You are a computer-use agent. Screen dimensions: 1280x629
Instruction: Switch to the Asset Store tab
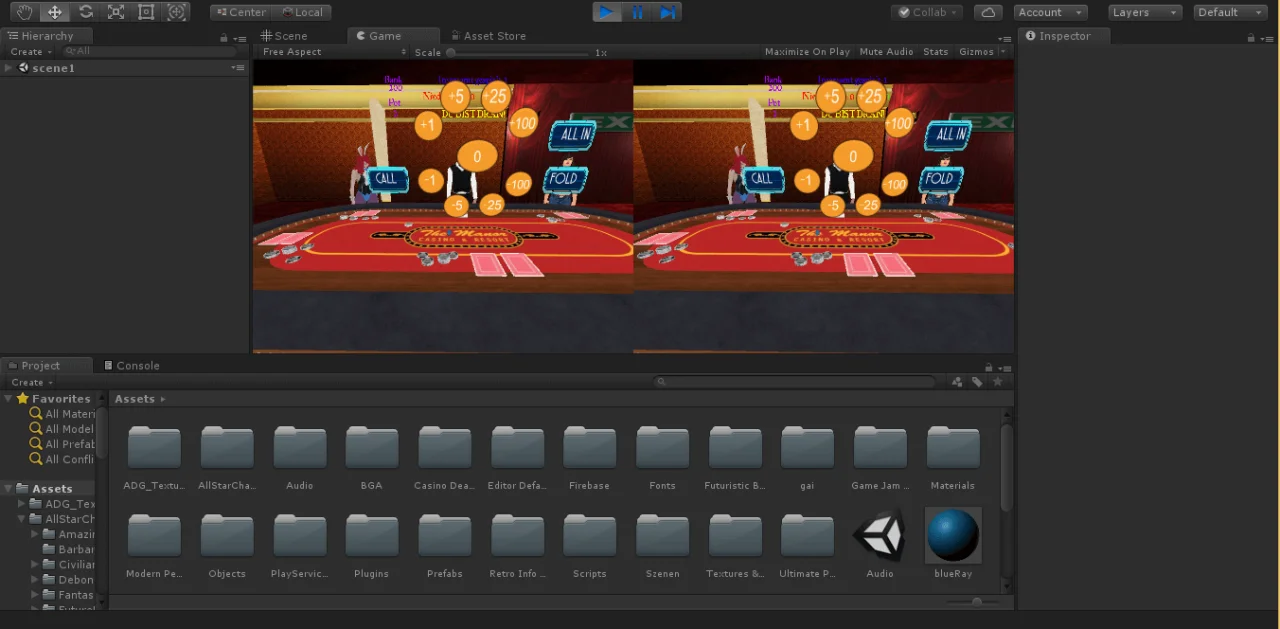click(x=487, y=35)
